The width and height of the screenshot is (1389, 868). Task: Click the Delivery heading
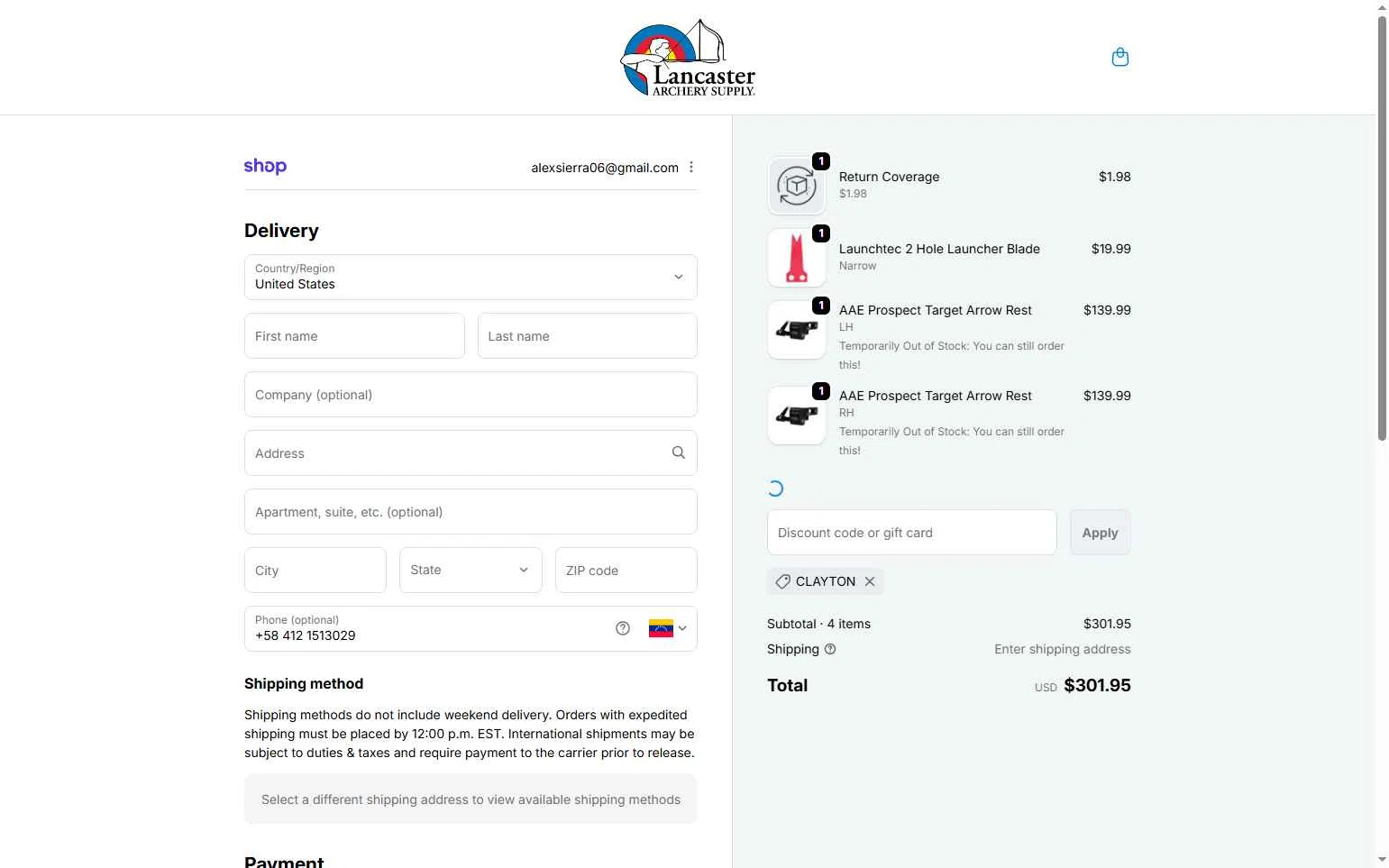[x=281, y=231]
